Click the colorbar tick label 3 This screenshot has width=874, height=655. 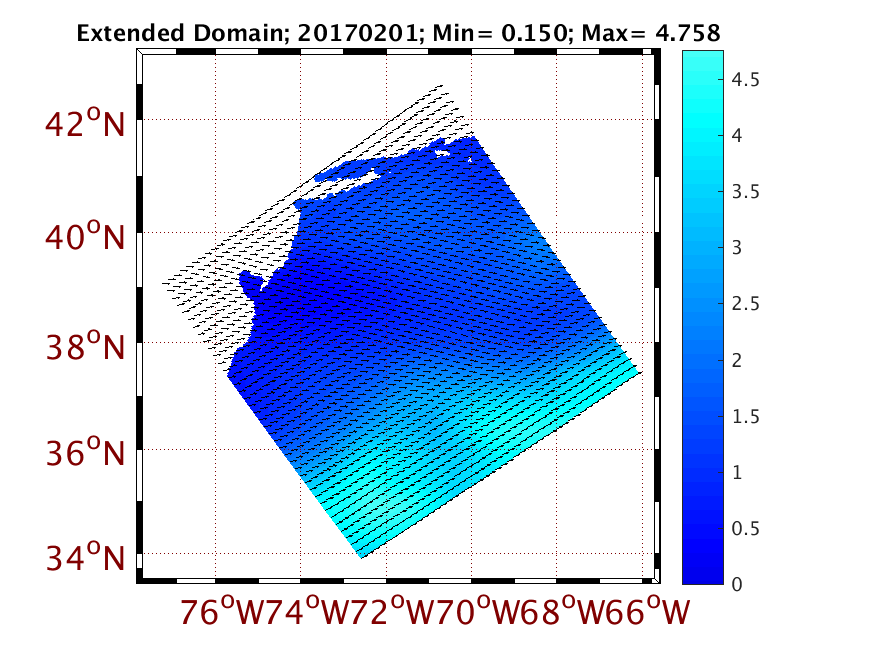[x=737, y=248]
